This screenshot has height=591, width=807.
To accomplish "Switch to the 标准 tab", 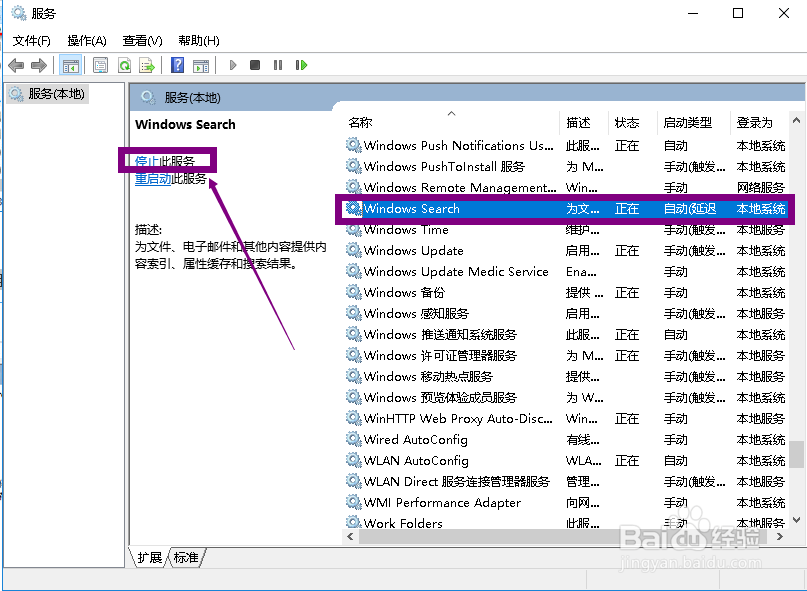I will coord(186,557).
